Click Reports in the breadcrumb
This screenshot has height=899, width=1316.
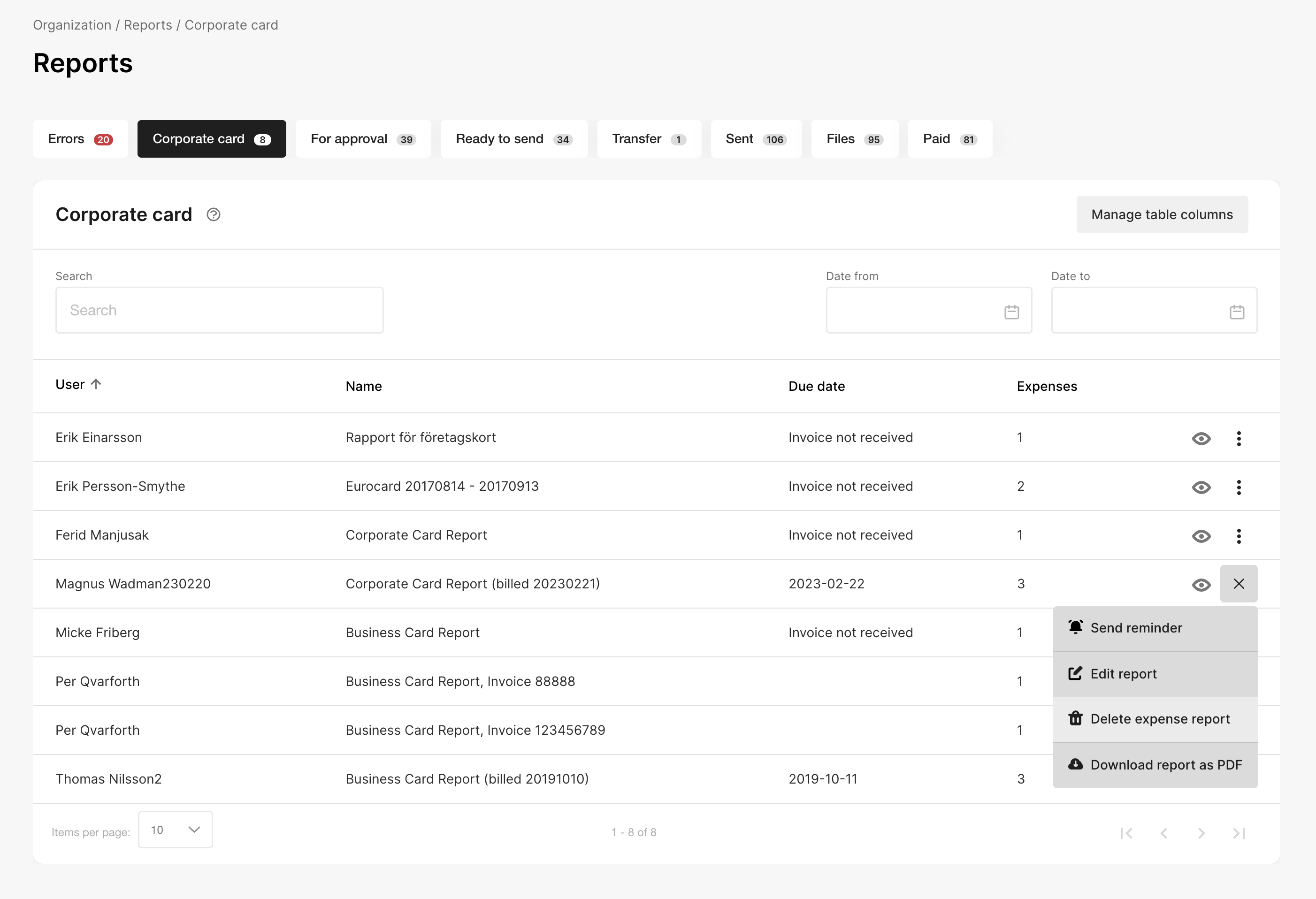148,25
